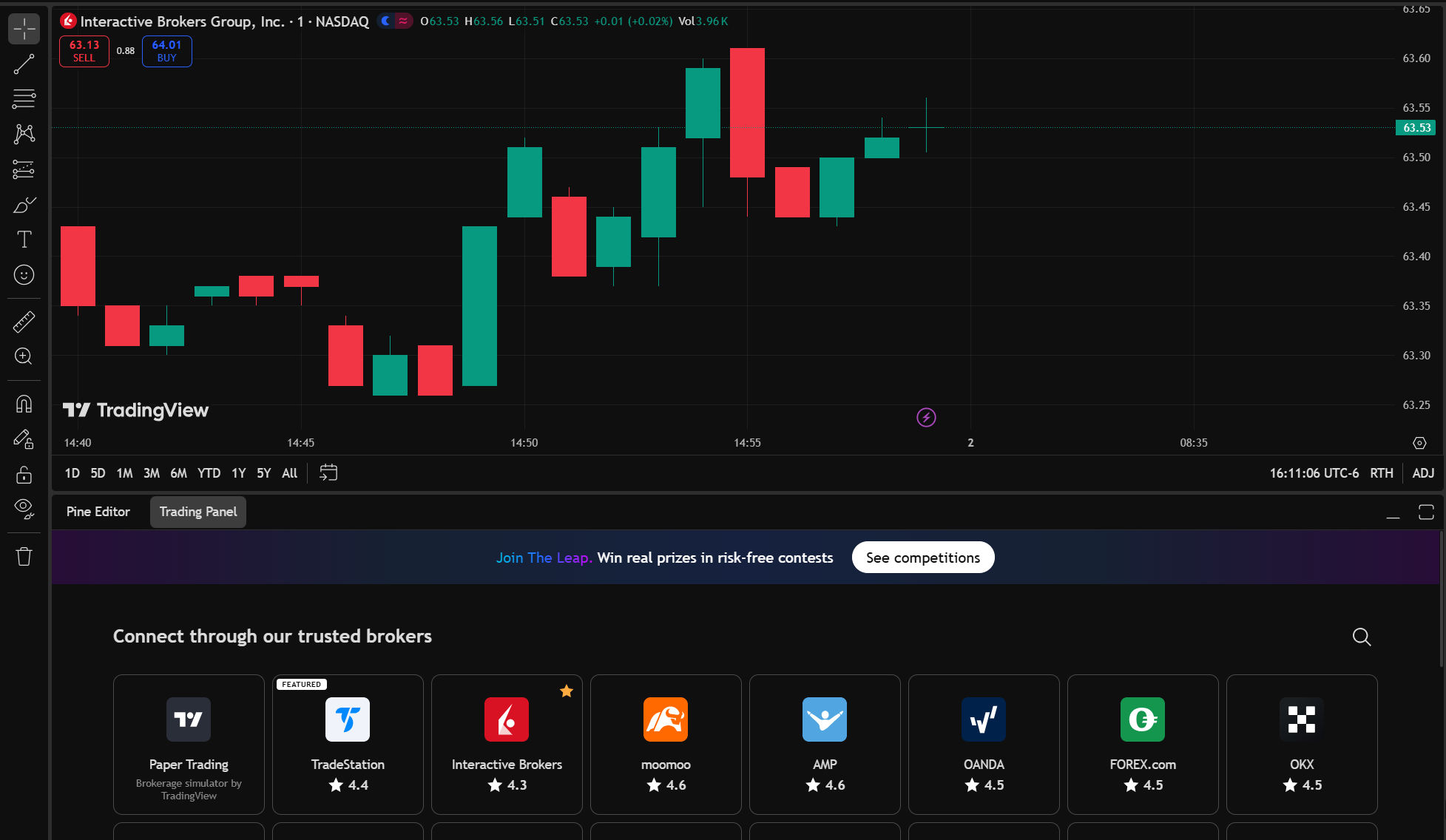Image resolution: width=1446 pixels, height=840 pixels.
Task: Select the moomoo broker card
Action: coord(666,745)
